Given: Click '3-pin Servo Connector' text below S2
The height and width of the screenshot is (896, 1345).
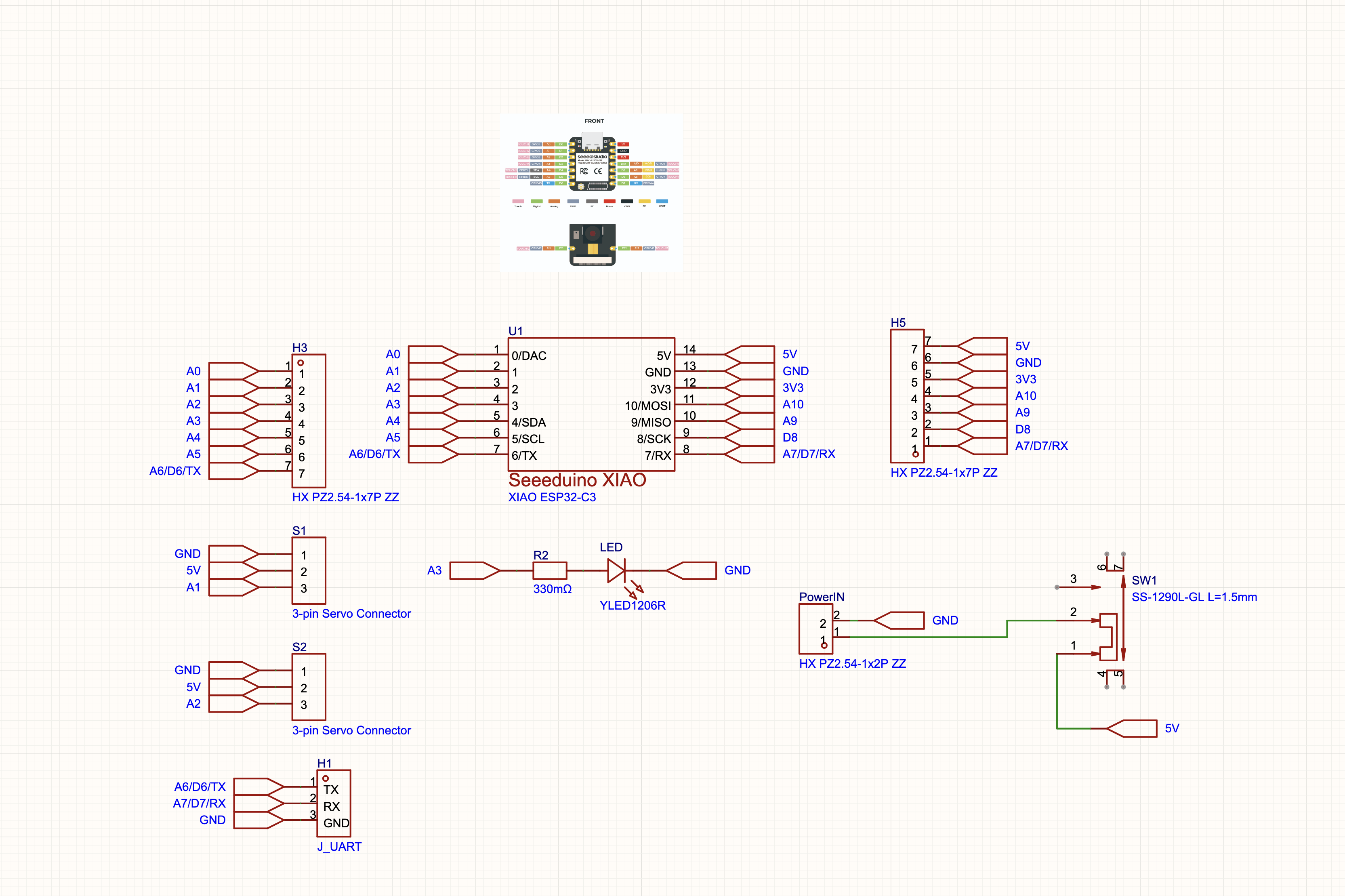Looking at the screenshot, I should coord(351,730).
